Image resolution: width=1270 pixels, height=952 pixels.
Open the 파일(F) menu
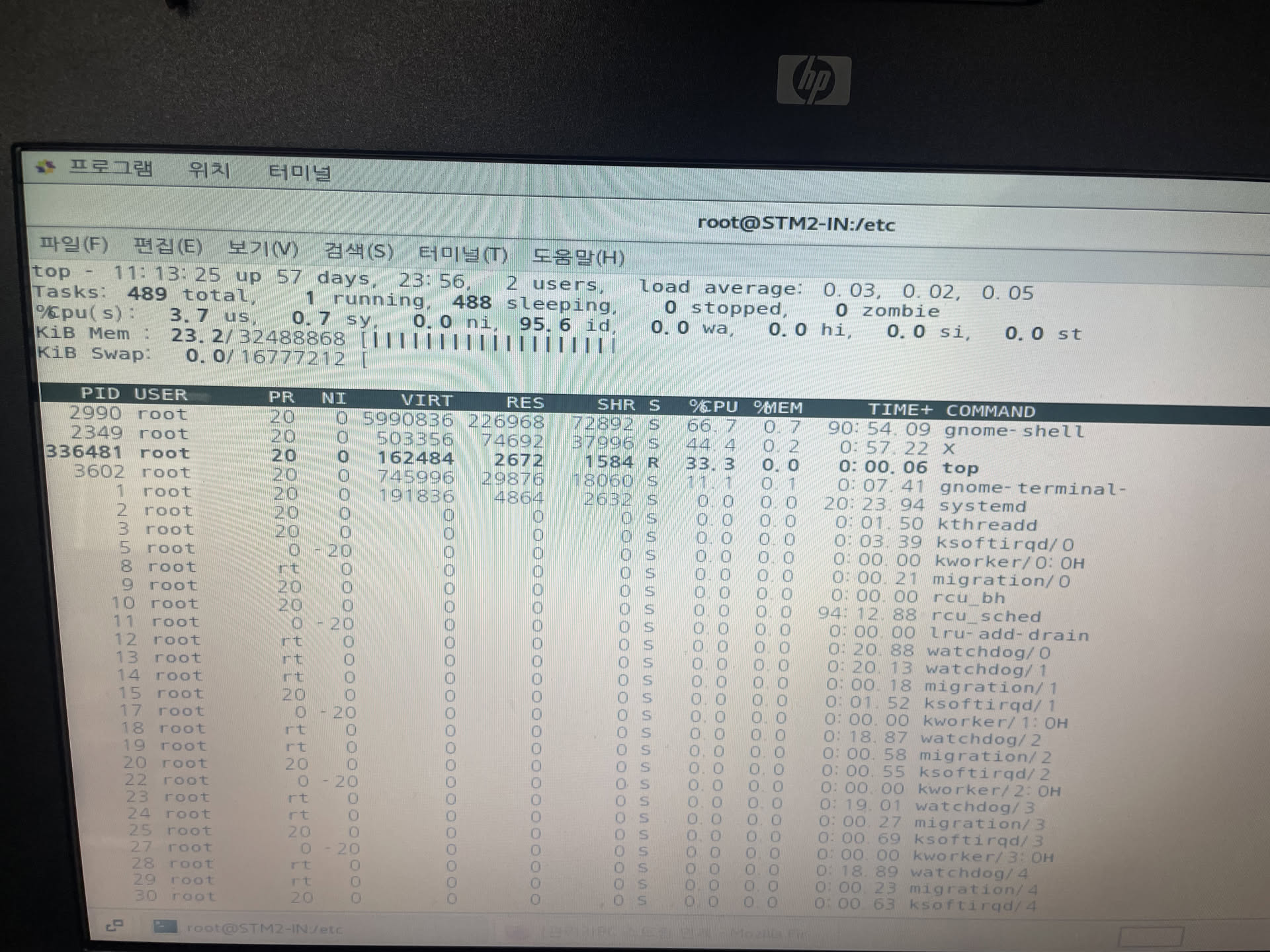(x=73, y=244)
